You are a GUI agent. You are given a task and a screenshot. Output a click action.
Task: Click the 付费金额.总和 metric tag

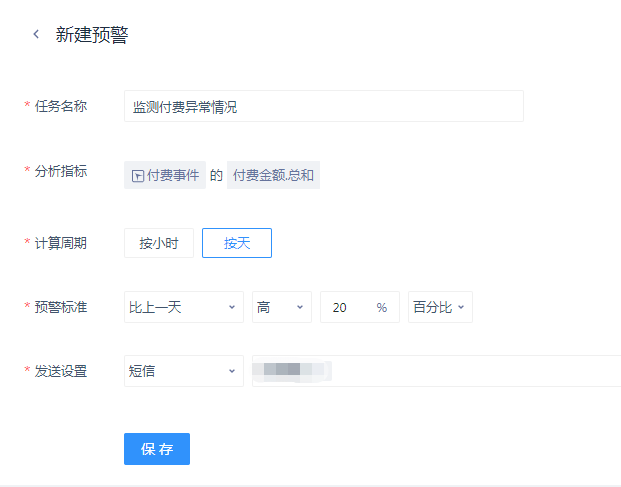(x=273, y=176)
